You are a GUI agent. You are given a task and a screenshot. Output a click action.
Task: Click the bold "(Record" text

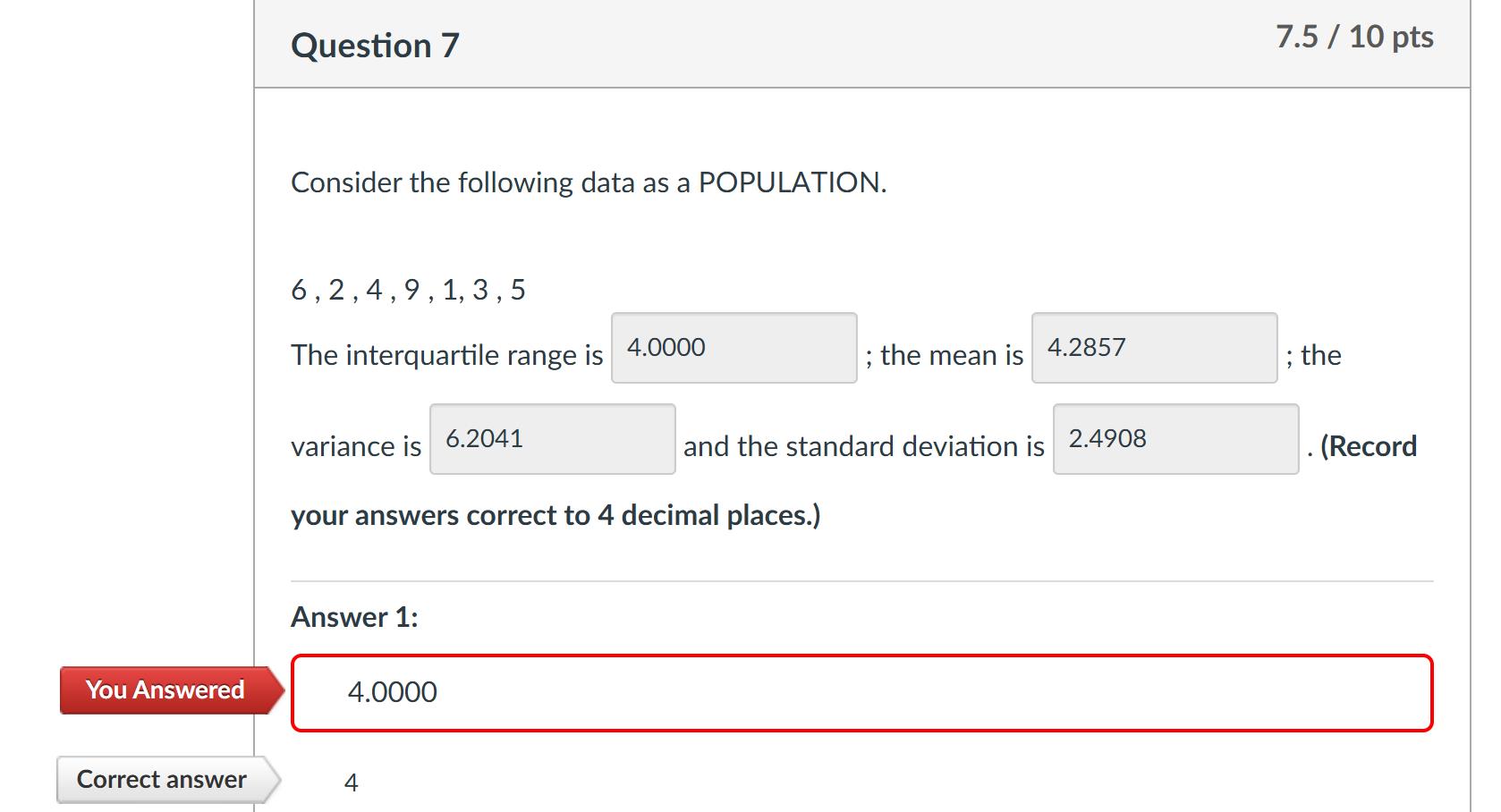click(x=1369, y=446)
